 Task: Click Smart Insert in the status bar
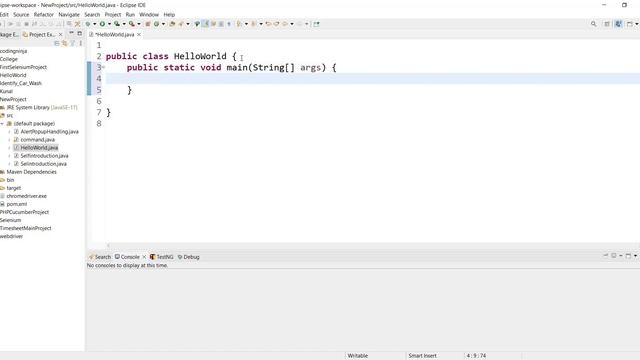point(422,356)
